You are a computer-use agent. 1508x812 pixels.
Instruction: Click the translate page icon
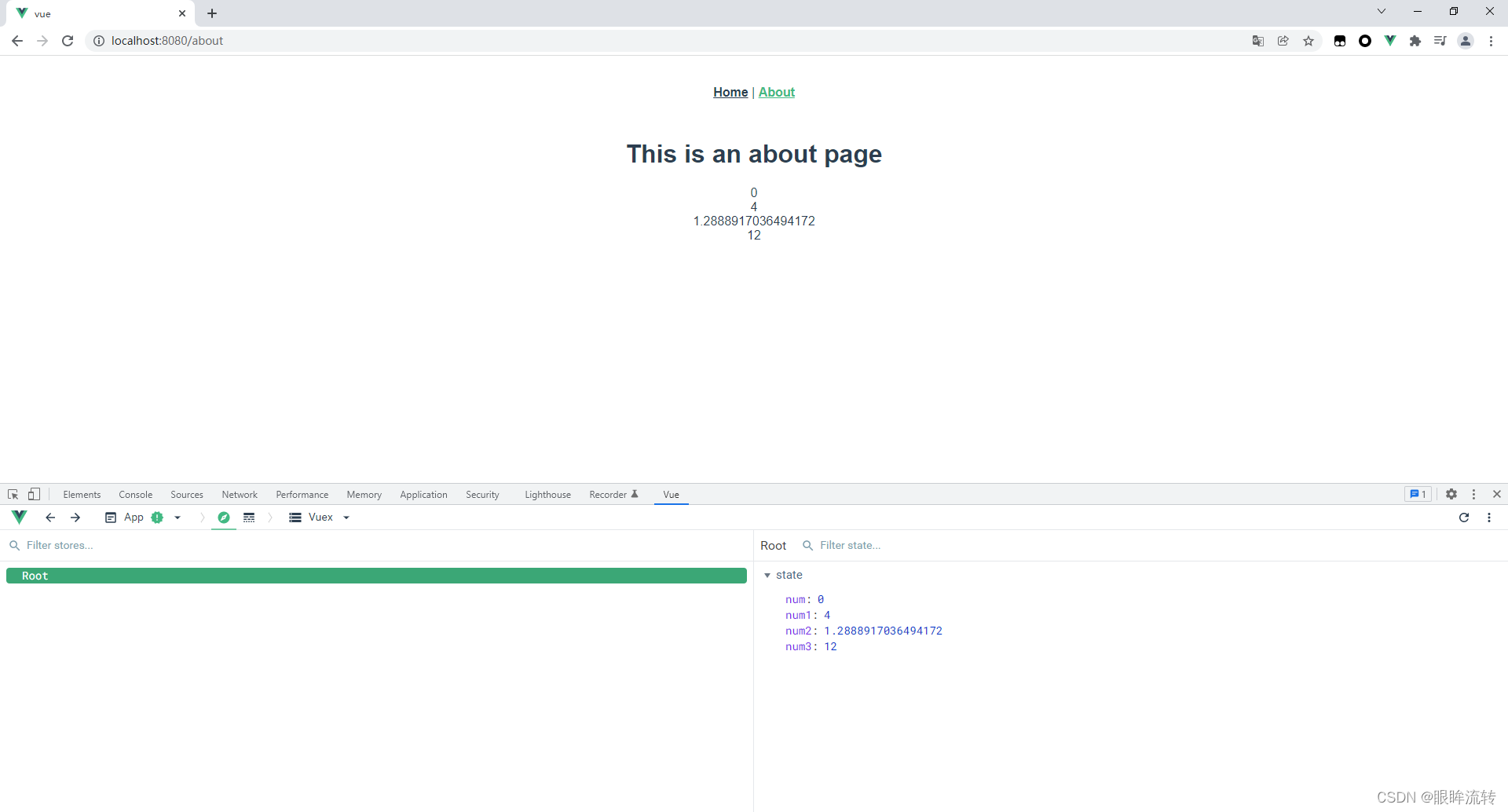[x=1258, y=41]
